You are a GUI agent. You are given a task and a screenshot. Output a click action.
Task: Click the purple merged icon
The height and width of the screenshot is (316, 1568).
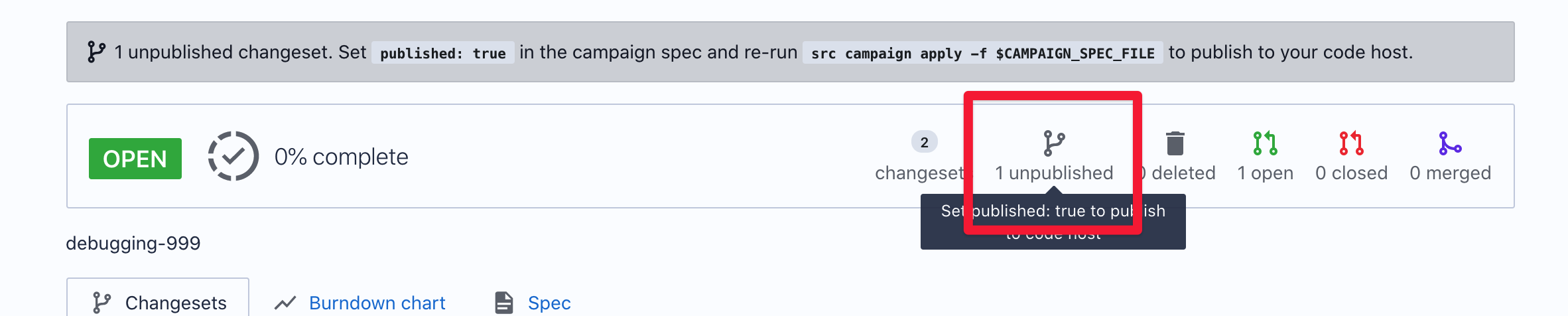coord(1450,143)
